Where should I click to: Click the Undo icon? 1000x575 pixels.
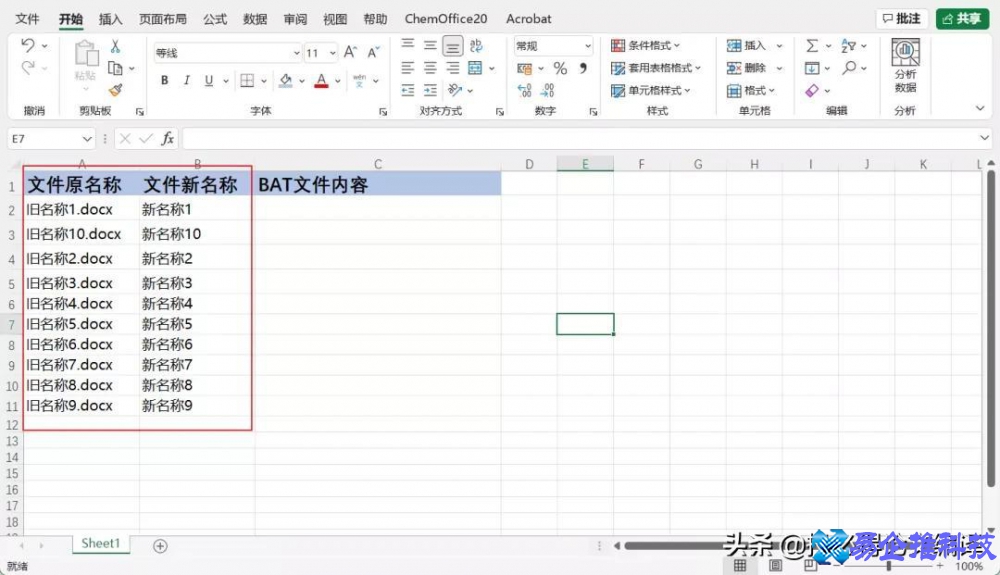27,45
